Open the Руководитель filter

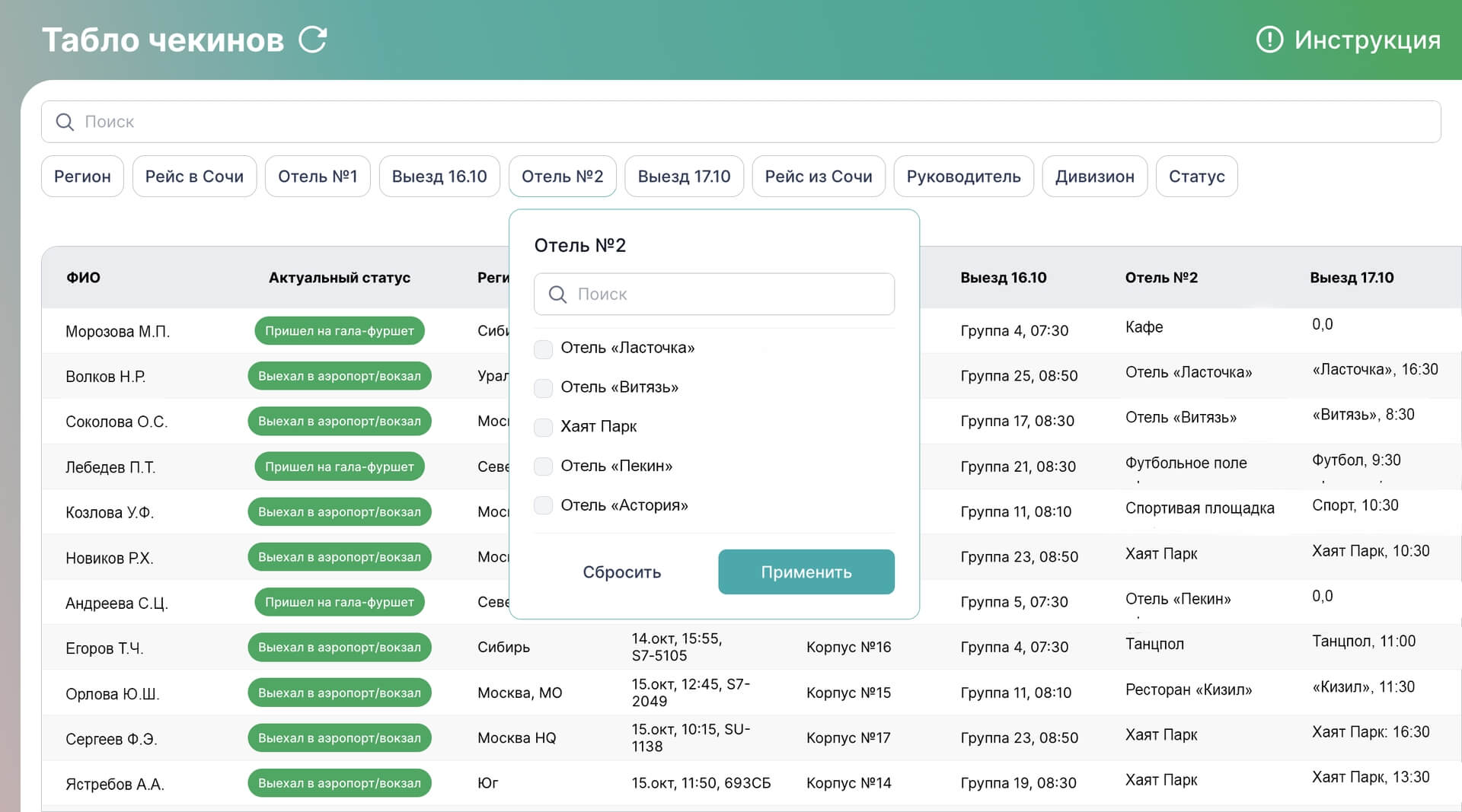click(963, 177)
